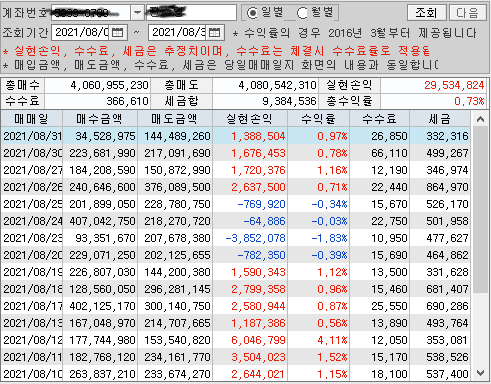This screenshot has width=491, height=384.
Task: Click the 다음 button
Action: click(467, 13)
